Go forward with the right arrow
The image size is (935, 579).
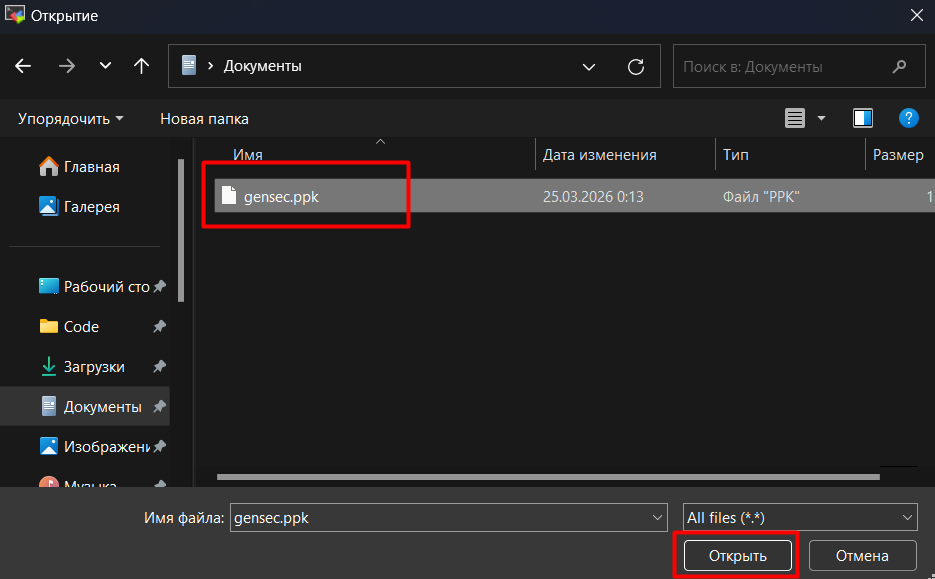click(67, 66)
